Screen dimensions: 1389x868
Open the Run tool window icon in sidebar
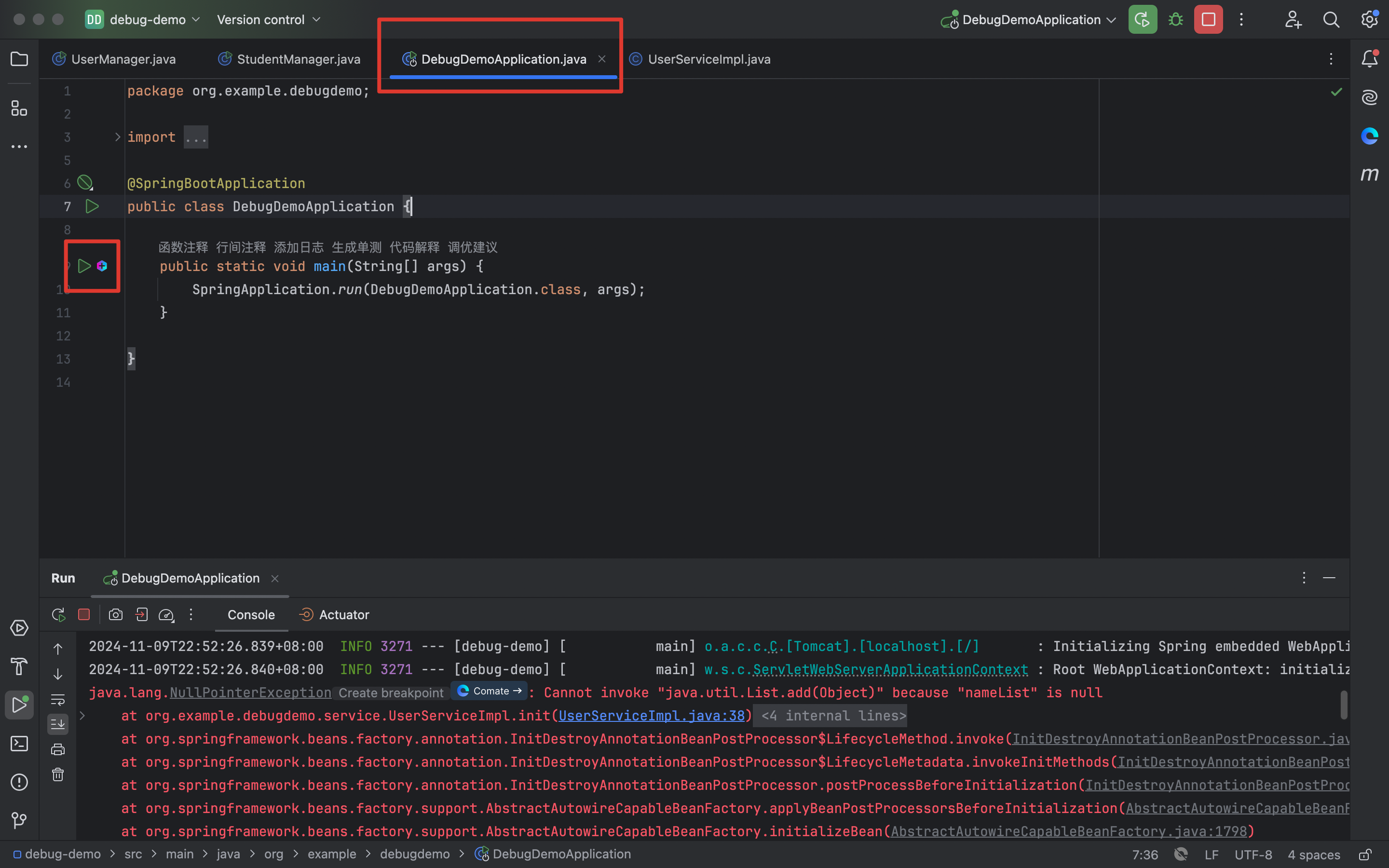click(x=19, y=705)
